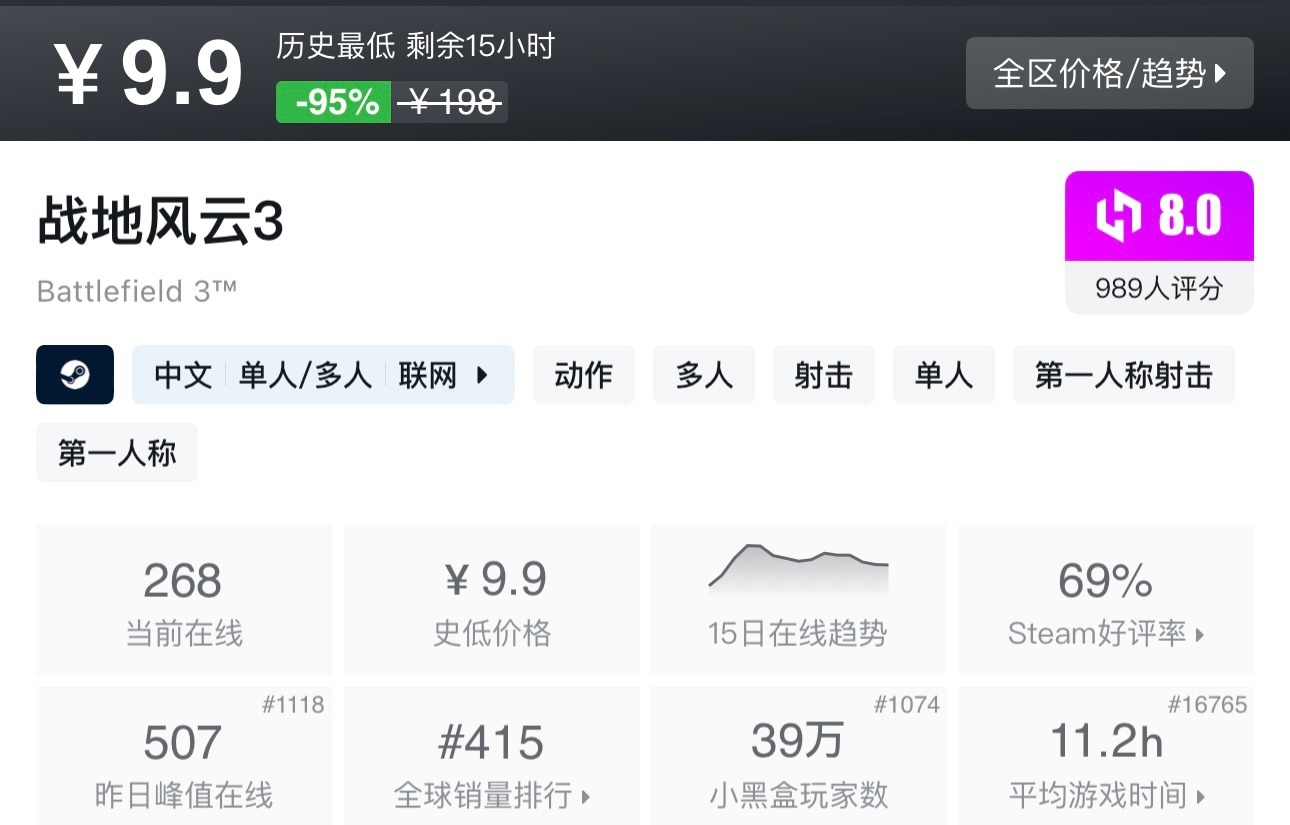
Task: Expand Steam好评率 details
Action: tap(1104, 632)
